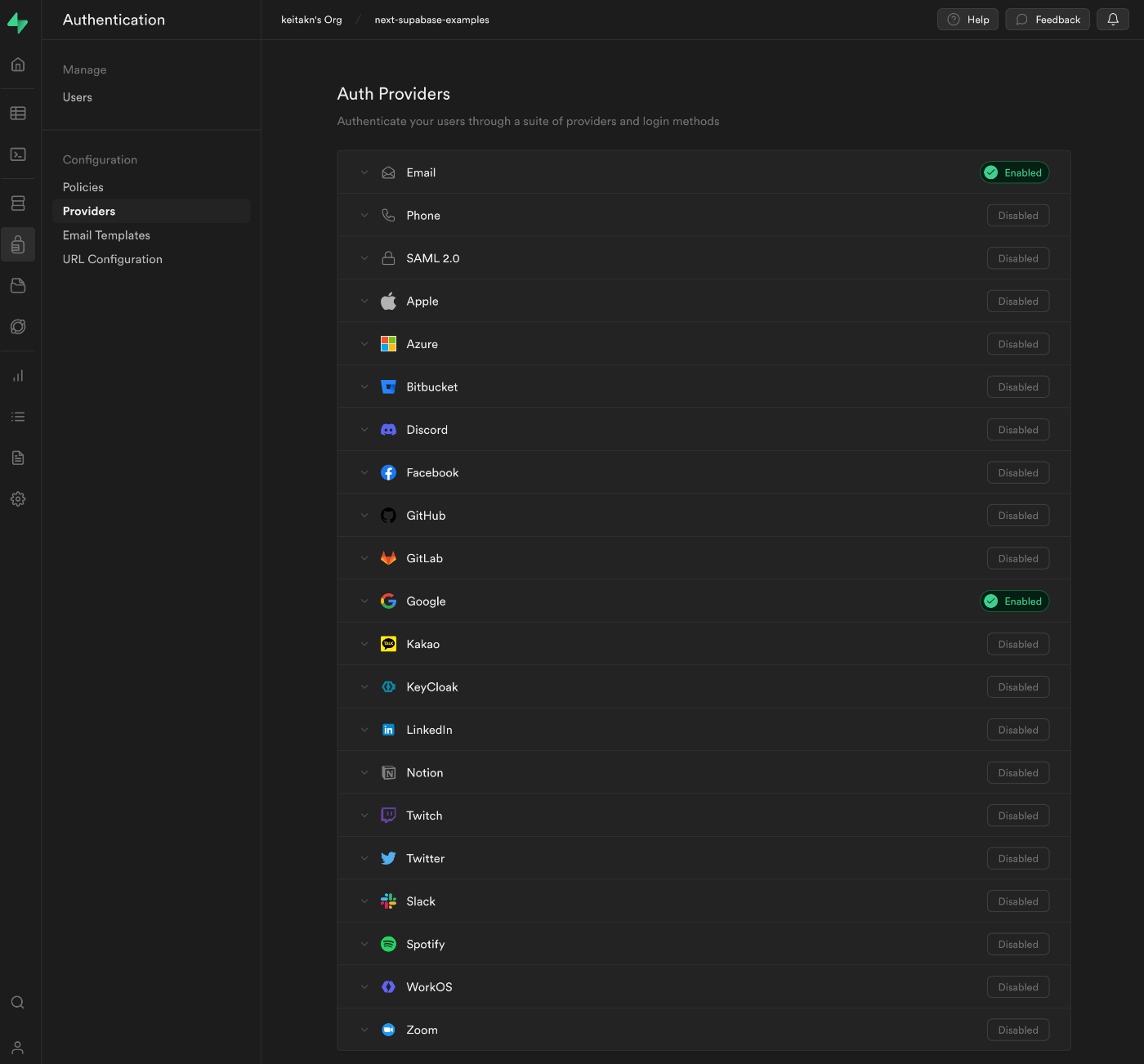Click the search magnifier icon
The width and height of the screenshot is (1144, 1064).
pyautogui.click(x=18, y=1003)
